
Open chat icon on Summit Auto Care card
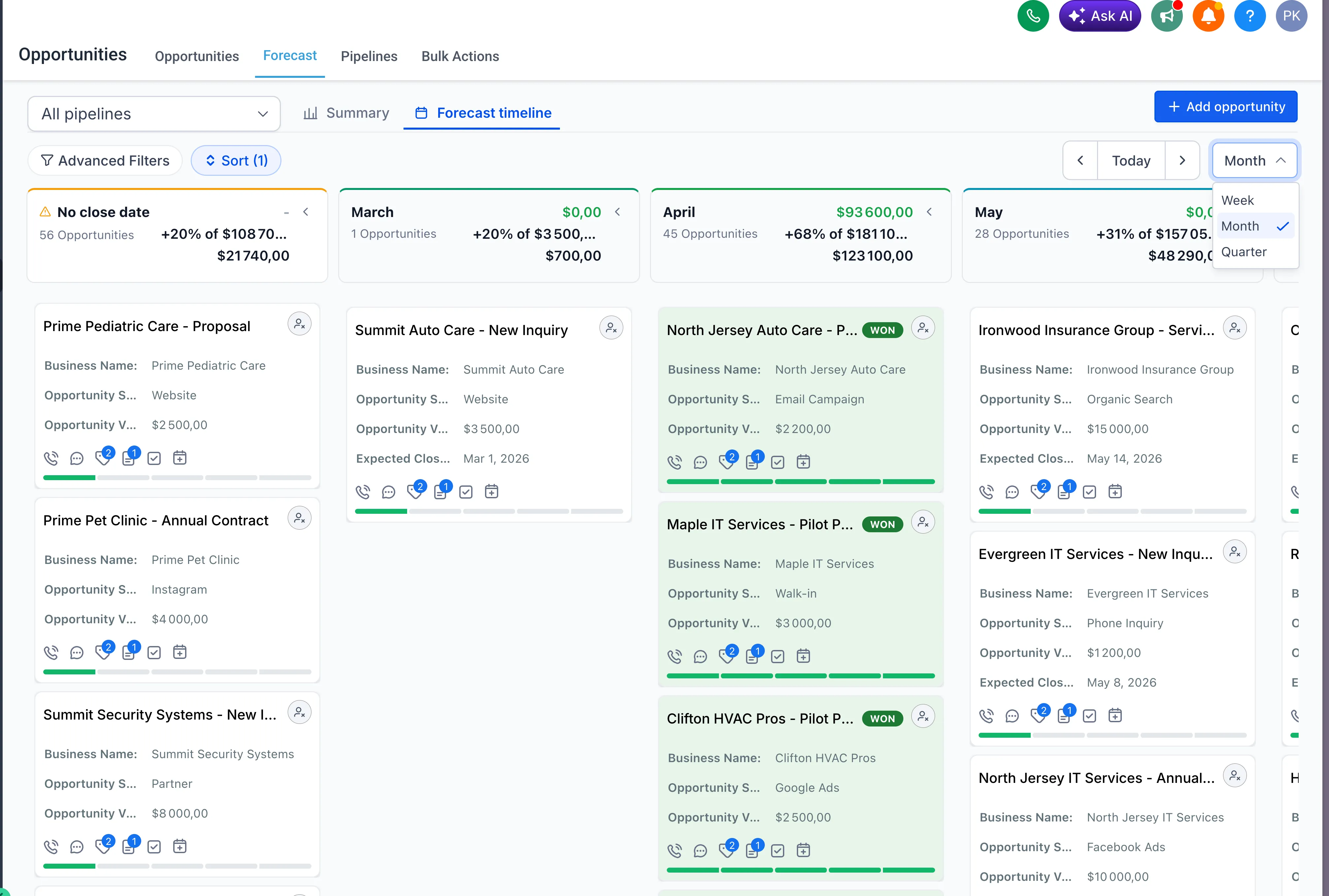pyautogui.click(x=389, y=492)
